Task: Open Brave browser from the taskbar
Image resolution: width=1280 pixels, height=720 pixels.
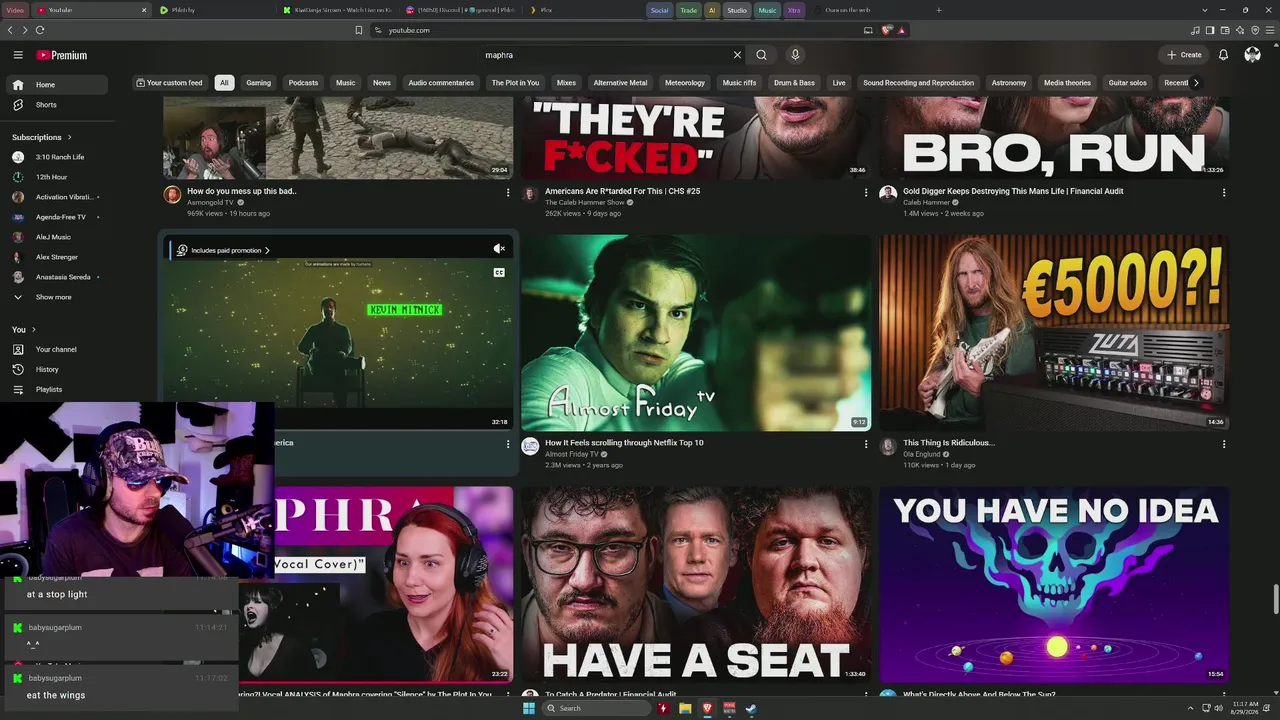Action: pos(707,708)
